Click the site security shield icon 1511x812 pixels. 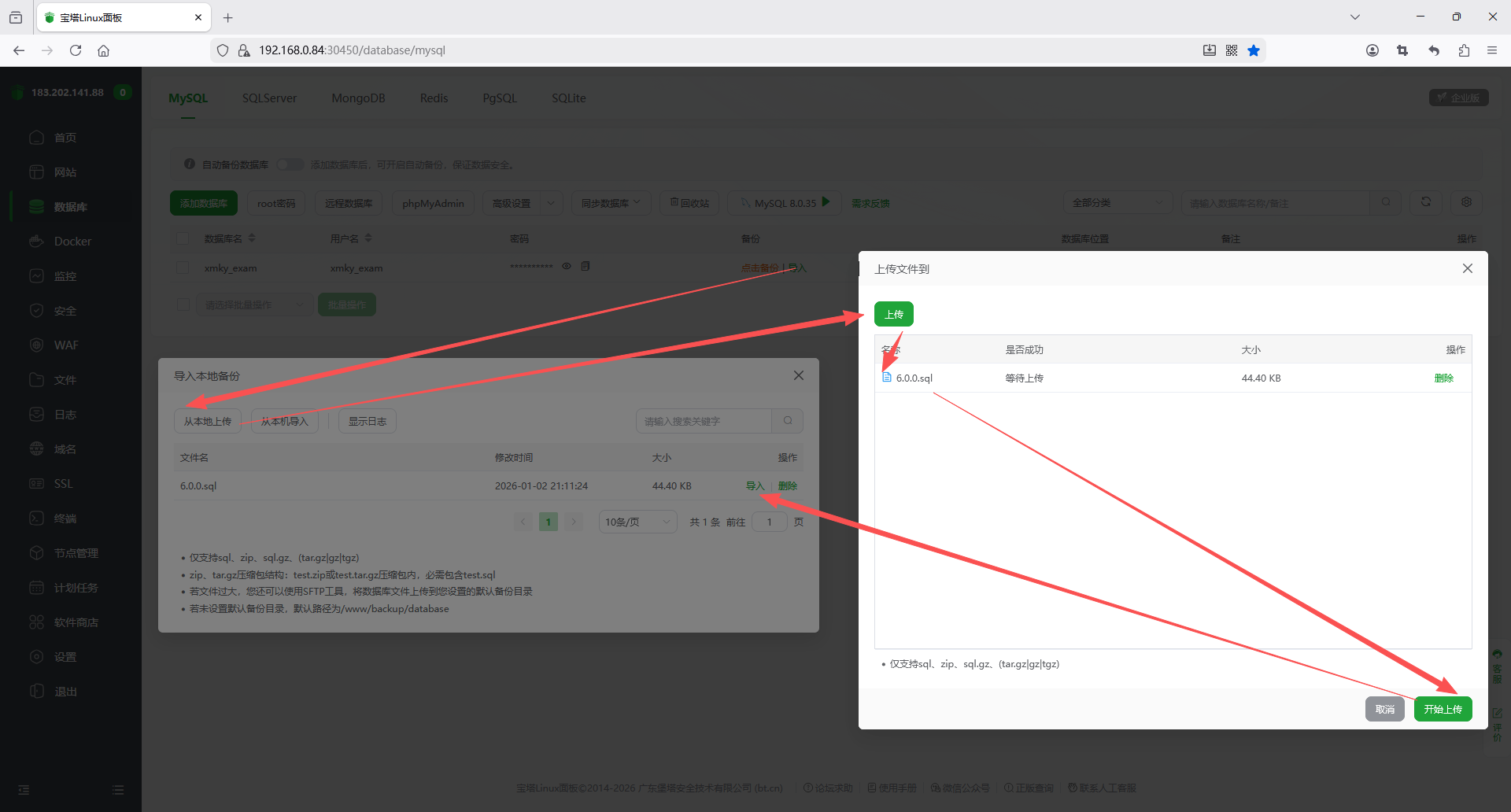pyautogui.click(x=223, y=50)
